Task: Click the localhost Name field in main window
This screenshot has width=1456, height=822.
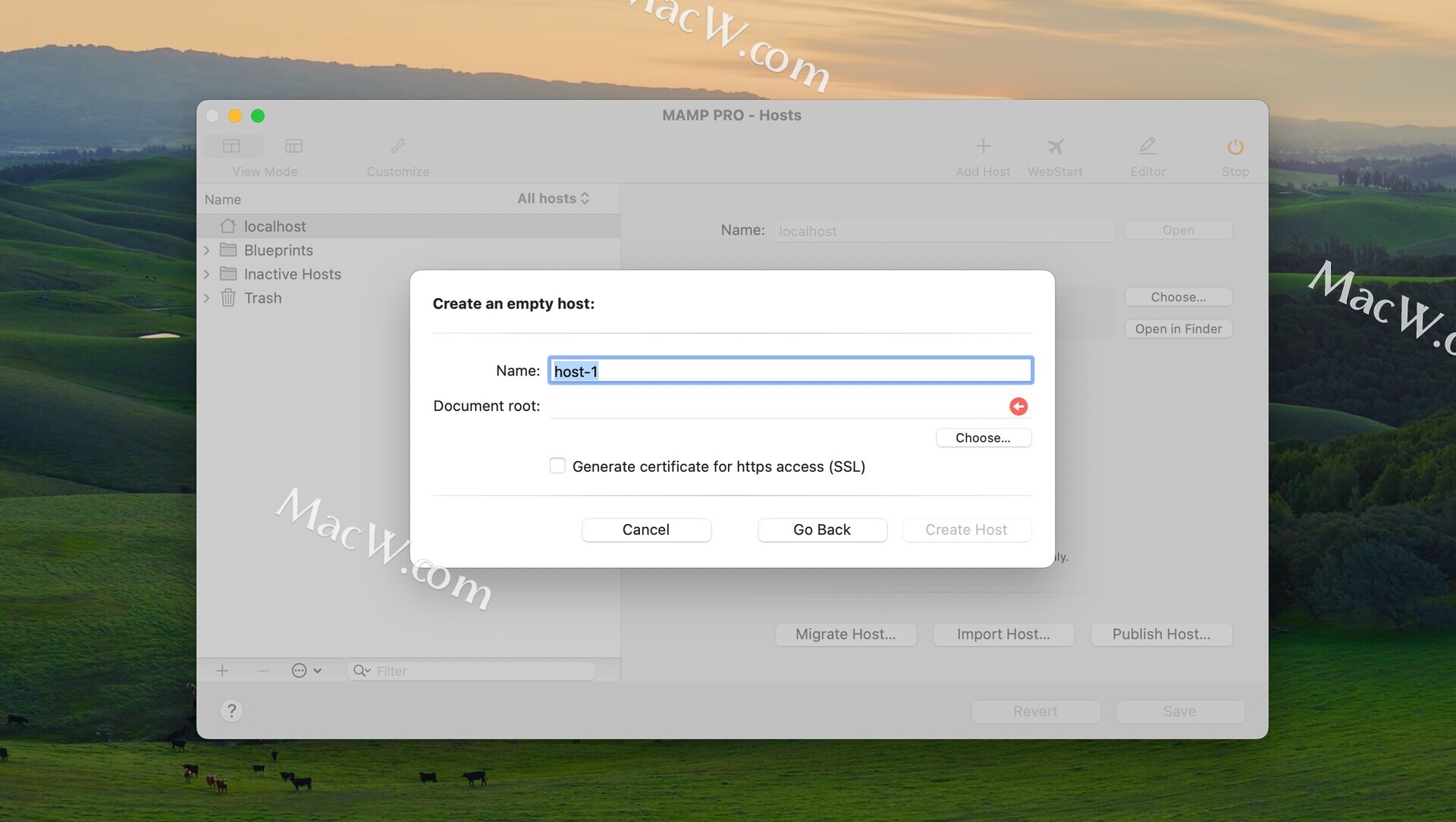Action: (x=943, y=231)
